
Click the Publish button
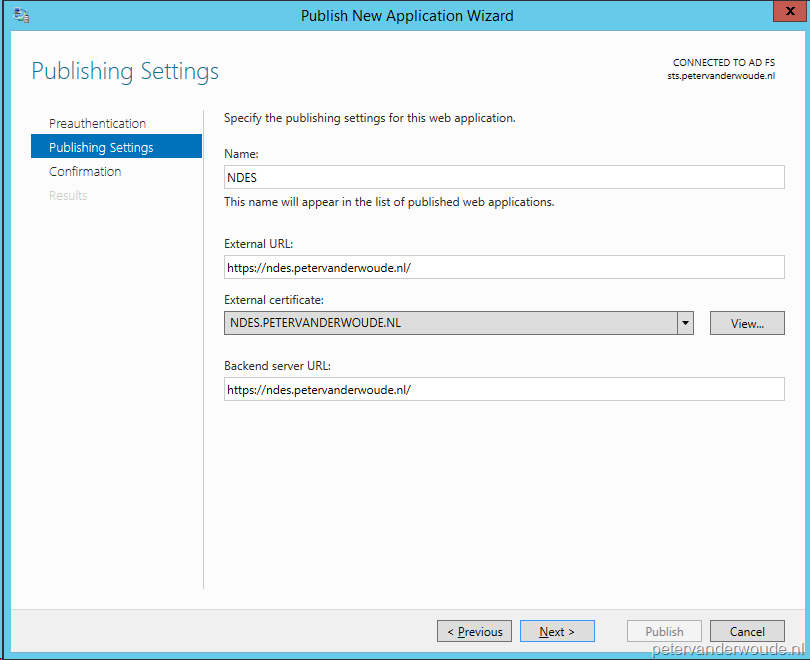point(664,631)
